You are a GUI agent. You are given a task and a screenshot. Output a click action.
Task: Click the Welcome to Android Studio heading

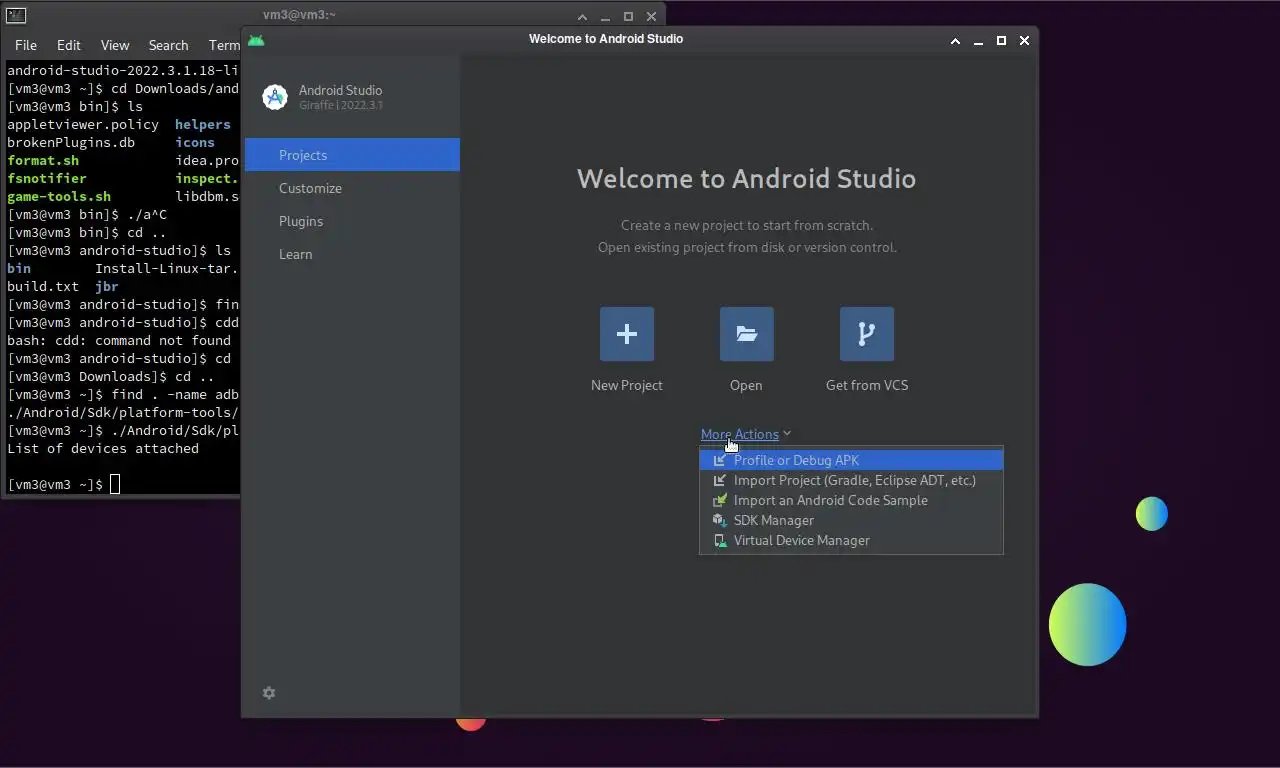point(746,179)
